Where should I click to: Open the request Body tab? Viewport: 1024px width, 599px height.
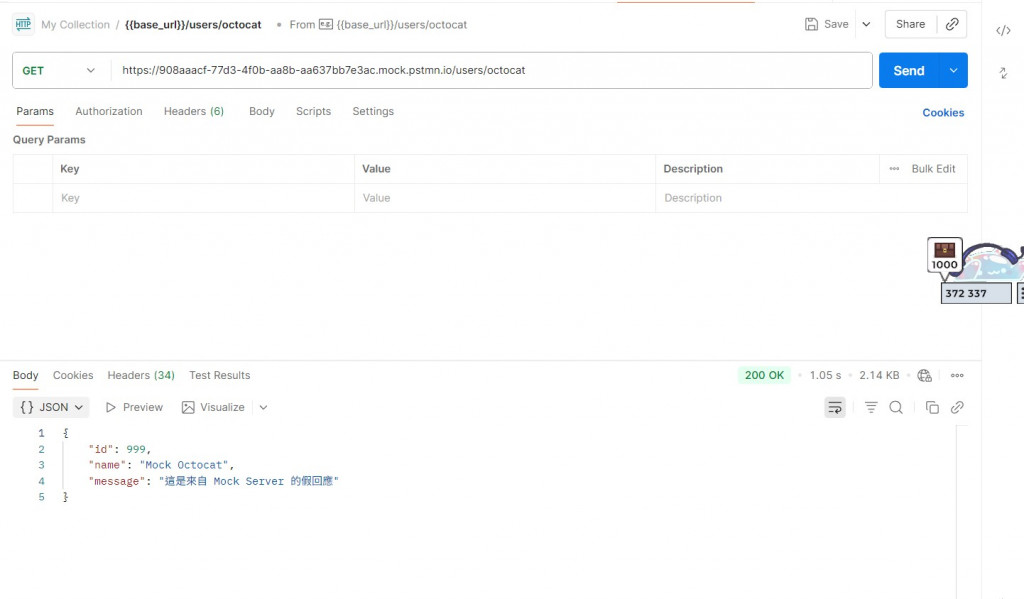pyautogui.click(x=261, y=111)
